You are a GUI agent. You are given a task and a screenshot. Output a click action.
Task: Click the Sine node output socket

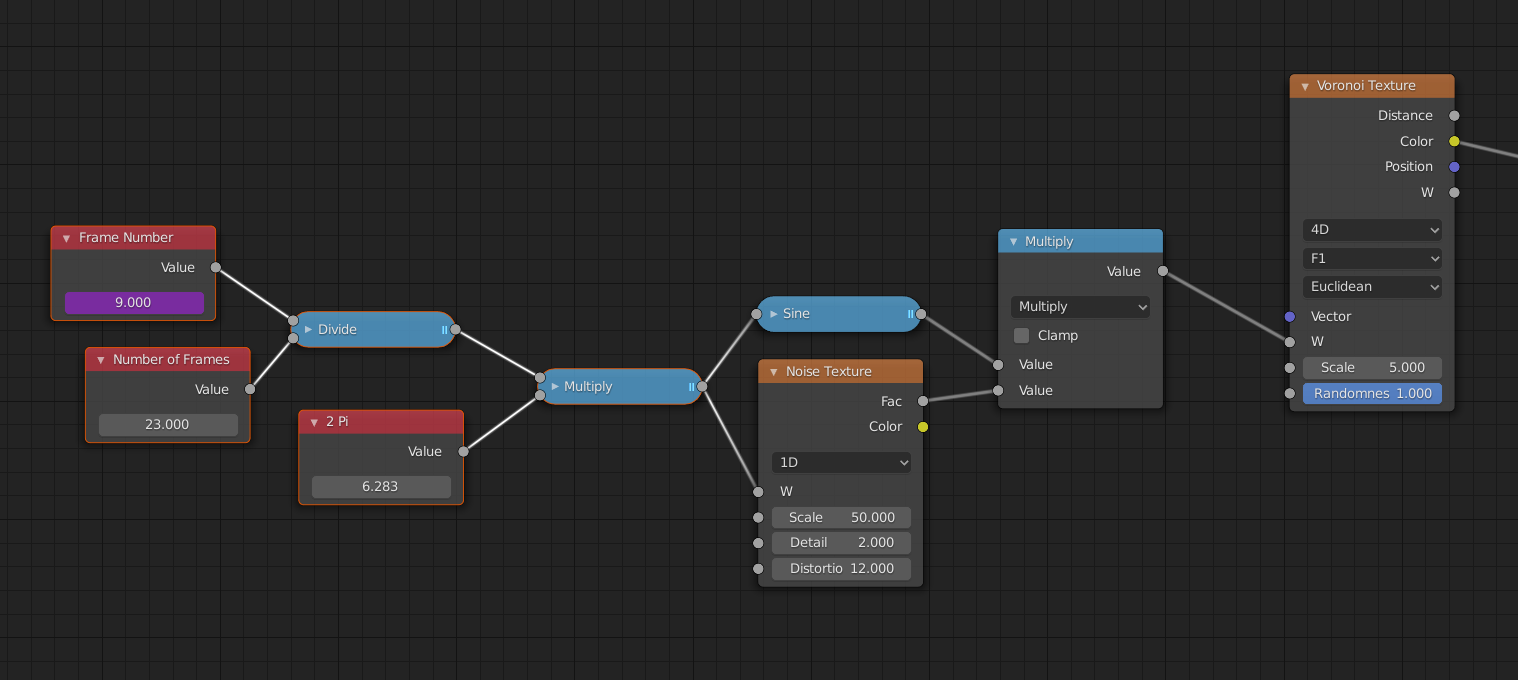click(x=919, y=313)
